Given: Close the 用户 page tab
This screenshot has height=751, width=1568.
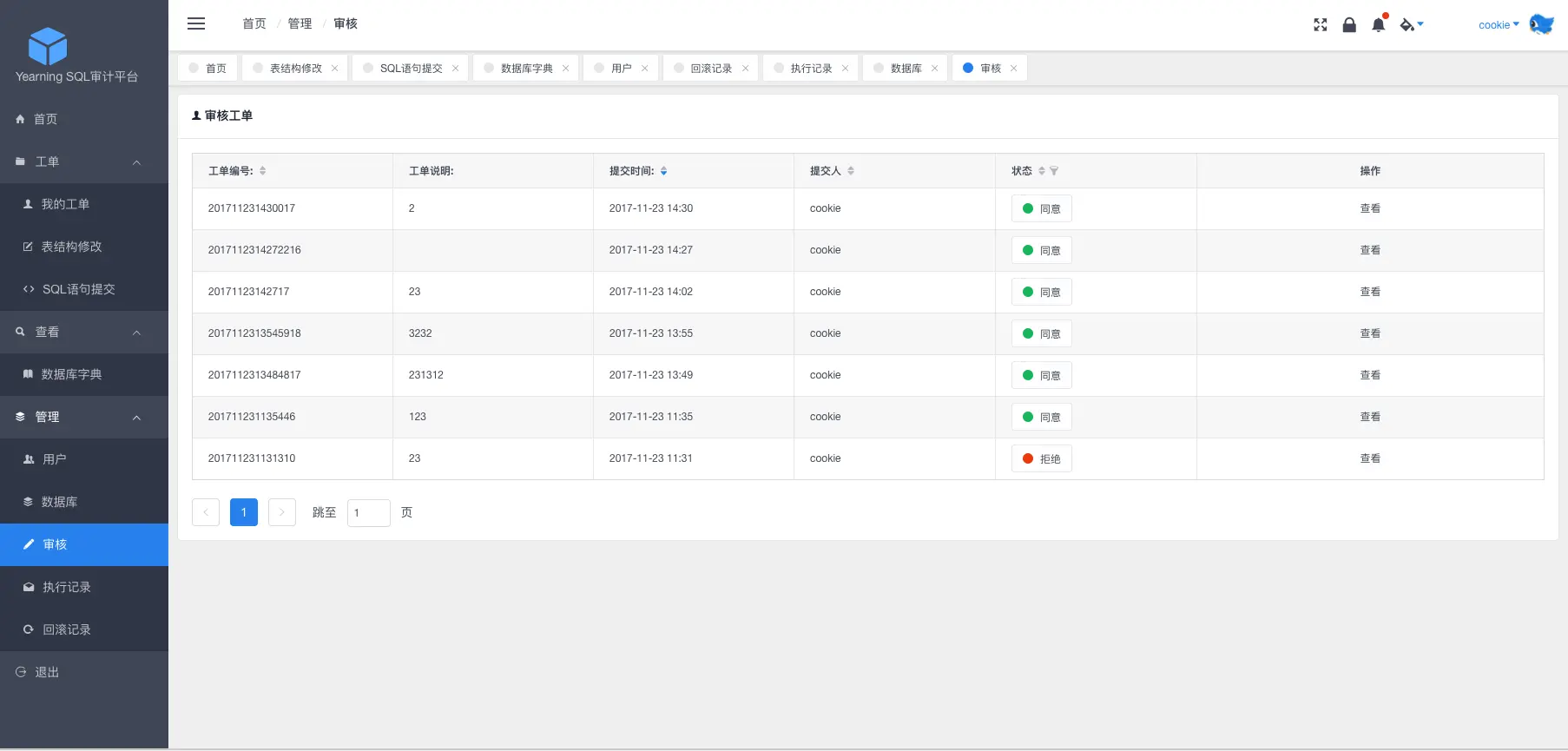Looking at the screenshot, I should 645,69.
